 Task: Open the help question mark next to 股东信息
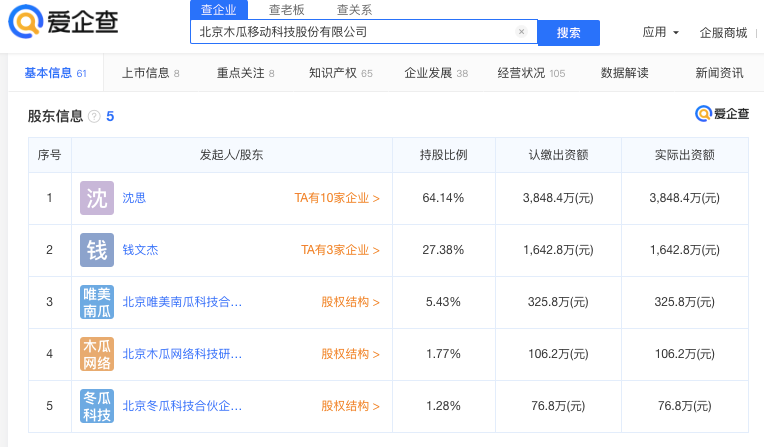coord(94,117)
